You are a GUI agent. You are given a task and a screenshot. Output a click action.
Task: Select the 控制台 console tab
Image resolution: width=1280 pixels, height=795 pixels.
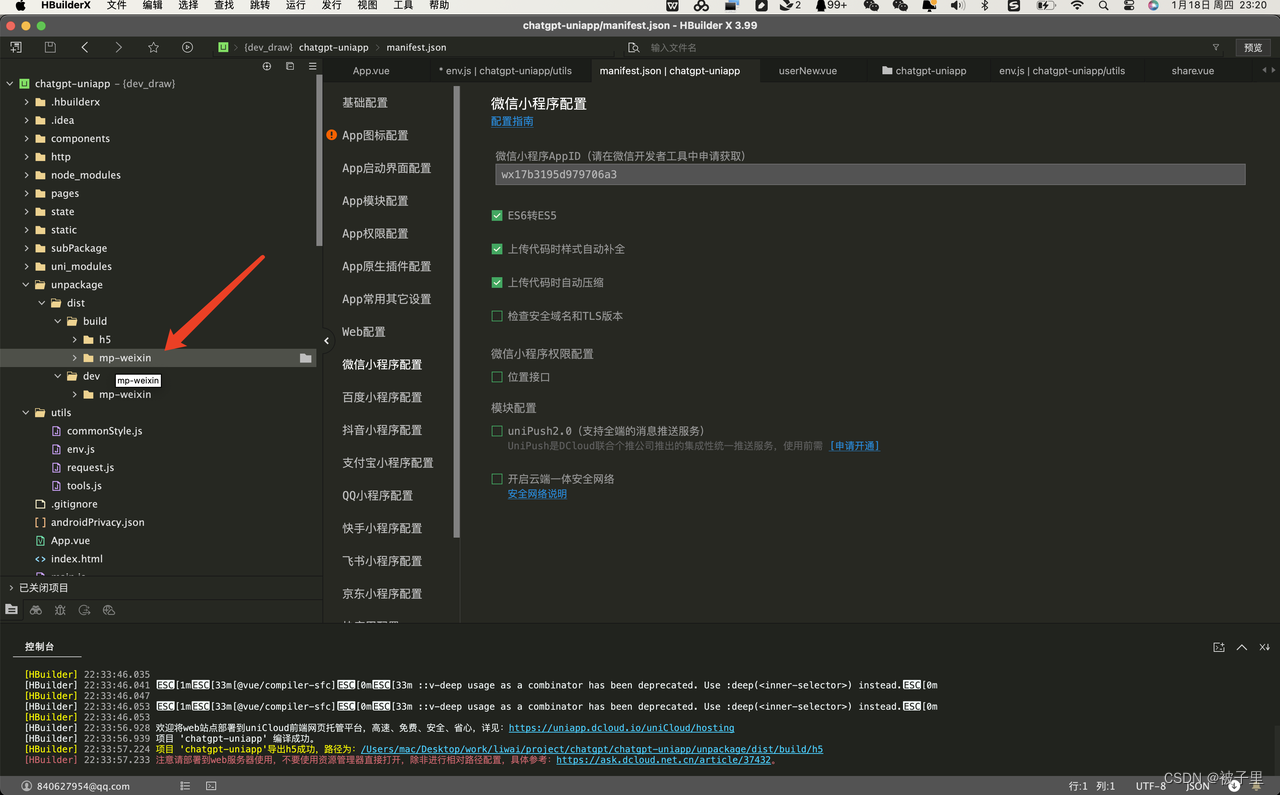coord(39,647)
